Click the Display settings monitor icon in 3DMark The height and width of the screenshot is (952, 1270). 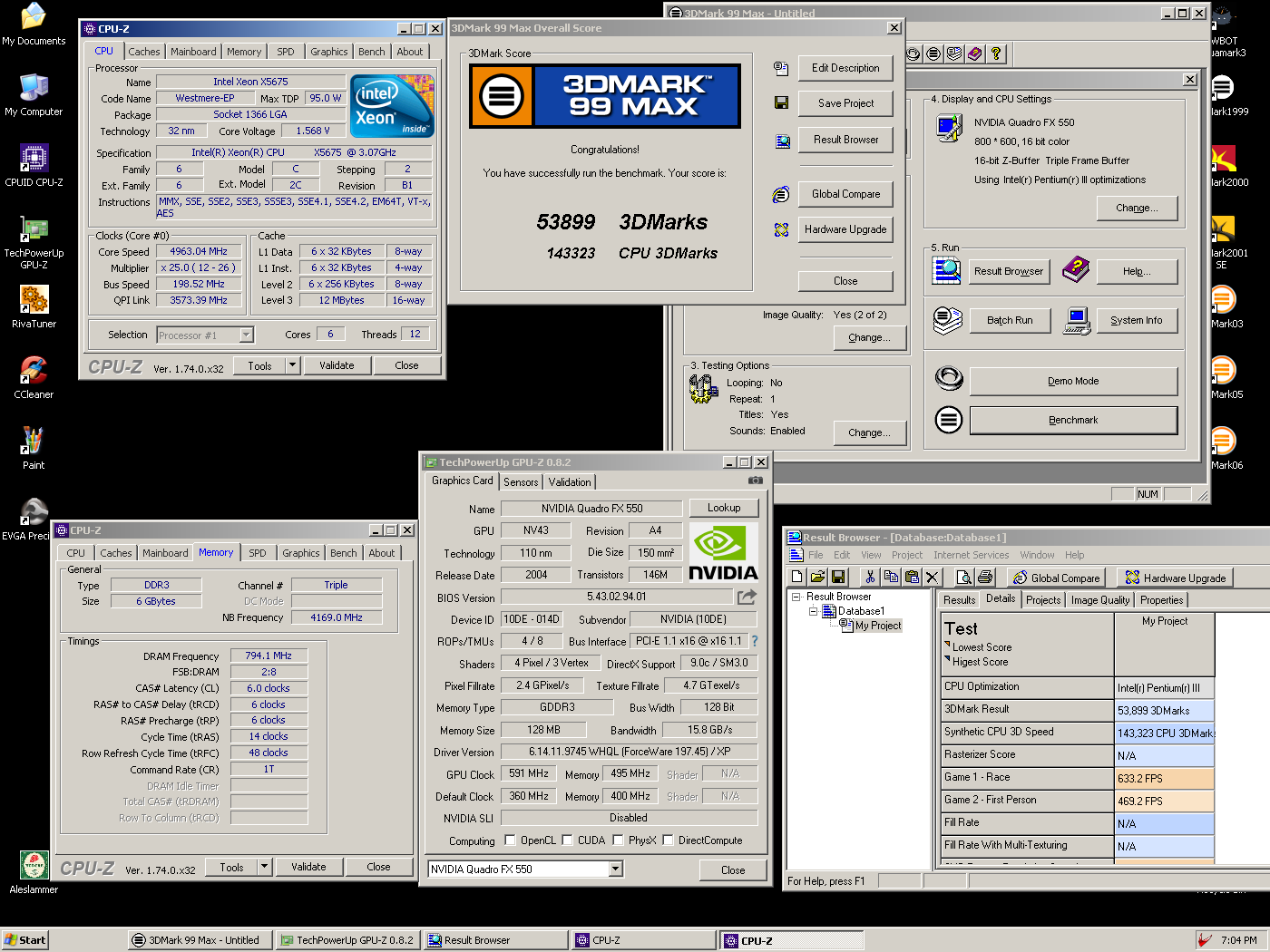(x=949, y=128)
